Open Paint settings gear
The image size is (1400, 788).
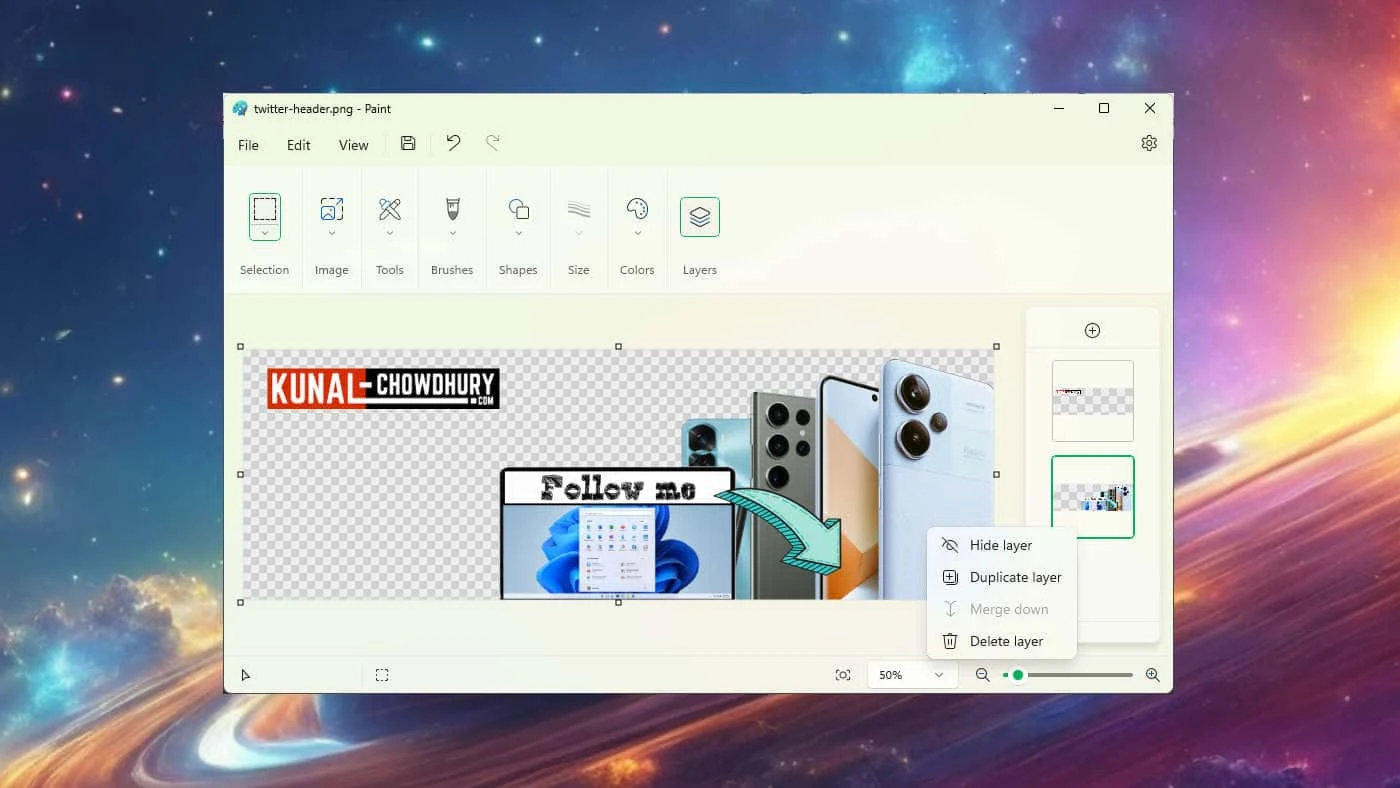tap(1149, 143)
